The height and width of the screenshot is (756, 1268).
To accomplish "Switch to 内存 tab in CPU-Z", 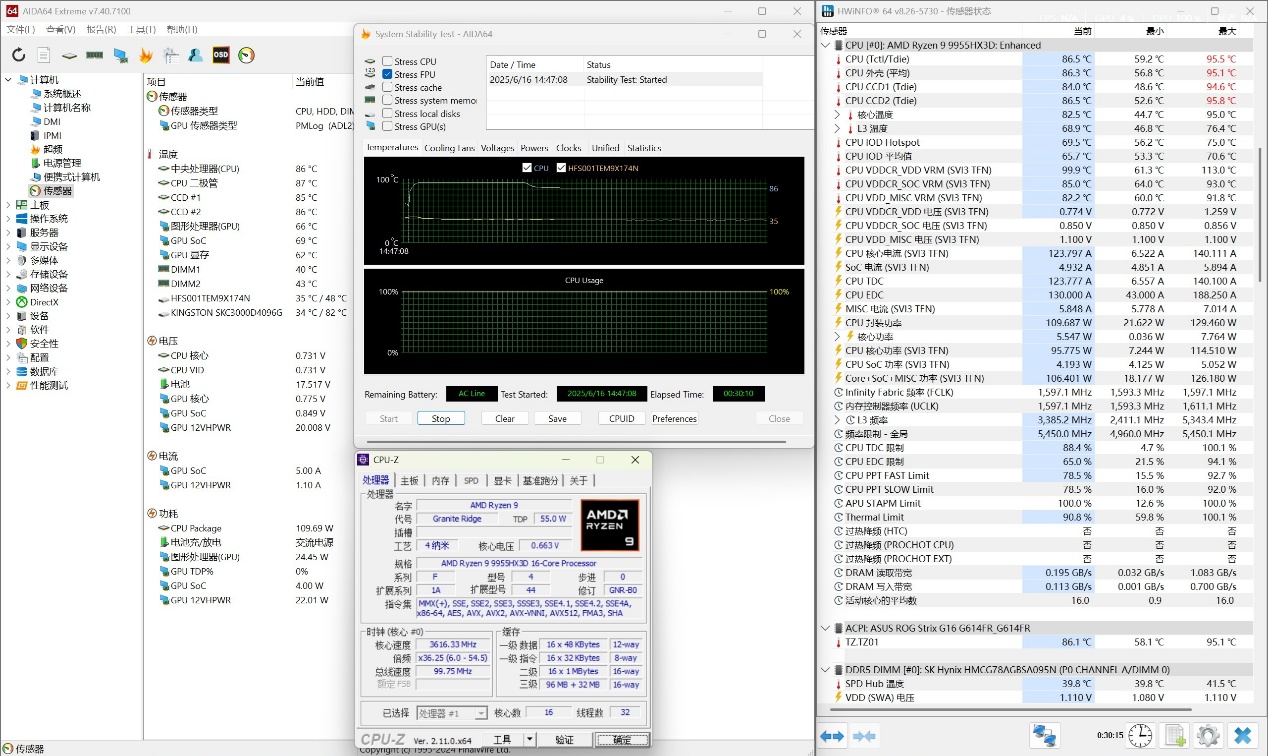I will pos(440,480).
